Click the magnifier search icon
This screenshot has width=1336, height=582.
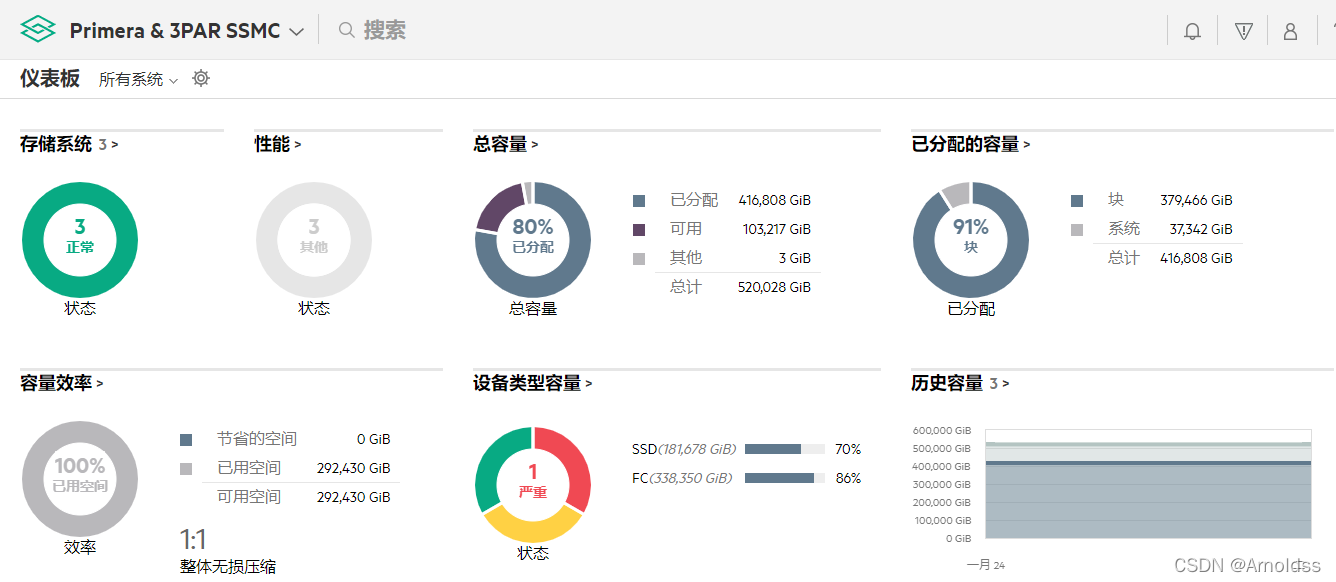pyautogui.click(x=347, y=30)
